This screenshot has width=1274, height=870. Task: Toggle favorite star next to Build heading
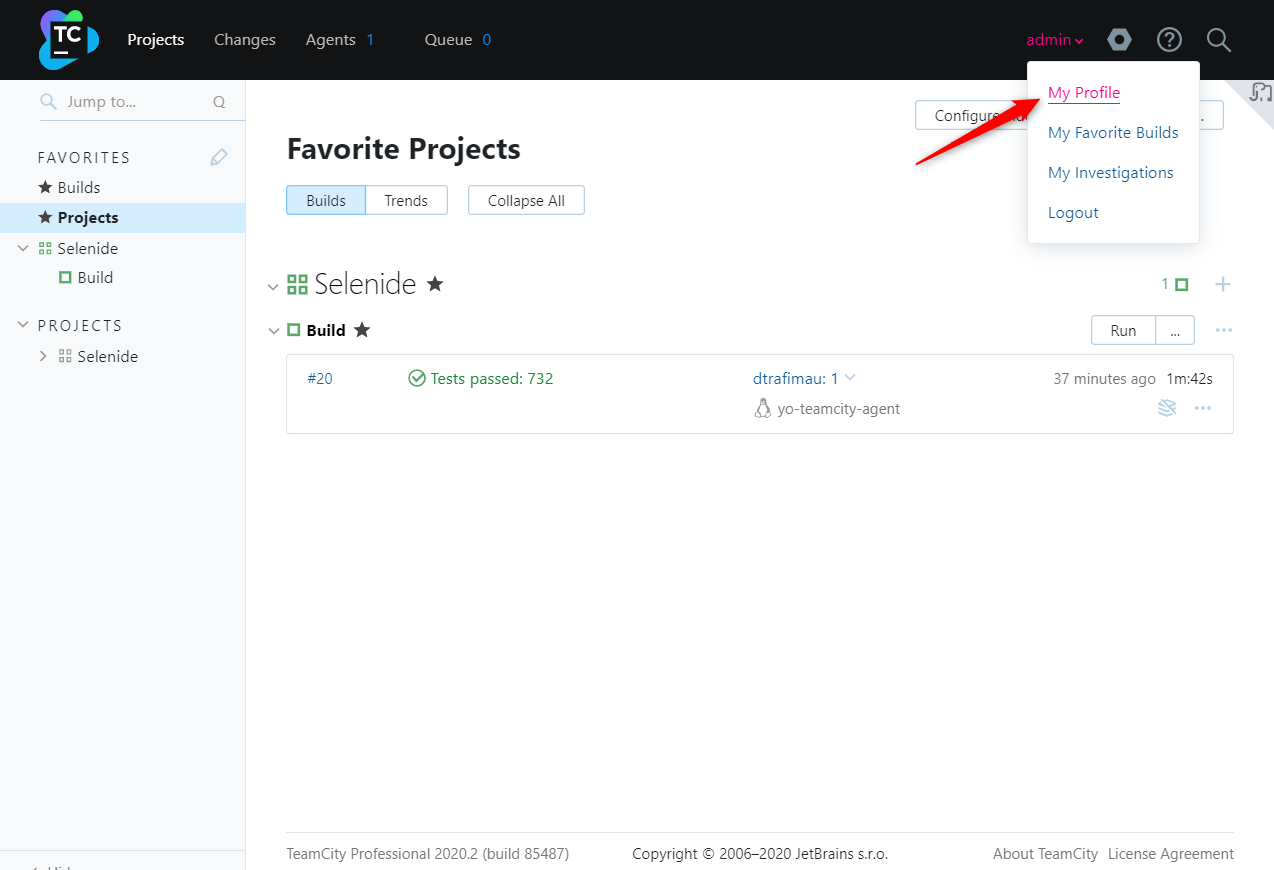(x=362, y=330)
